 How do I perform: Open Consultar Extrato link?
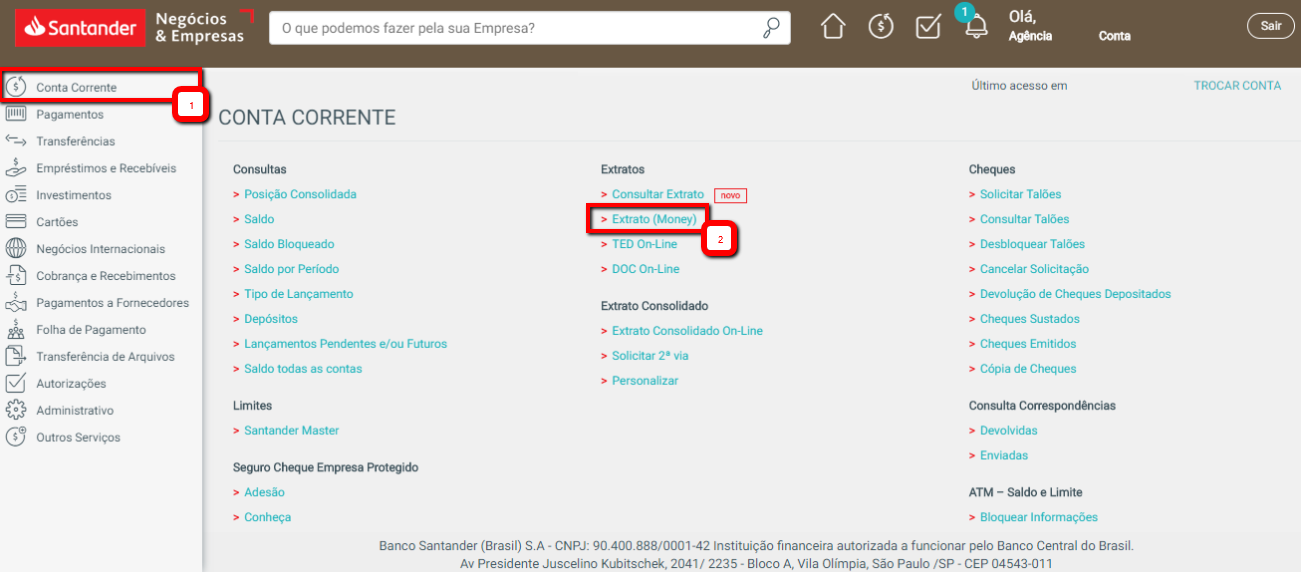[x=658, y=194]
